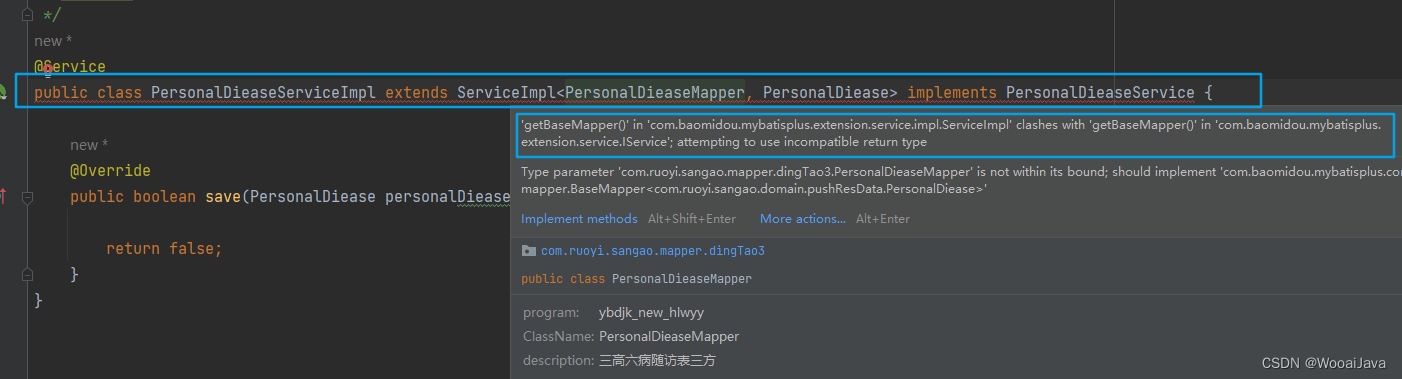Click the 'new *' hint above @Service
1402x379 pixels.
54,41
